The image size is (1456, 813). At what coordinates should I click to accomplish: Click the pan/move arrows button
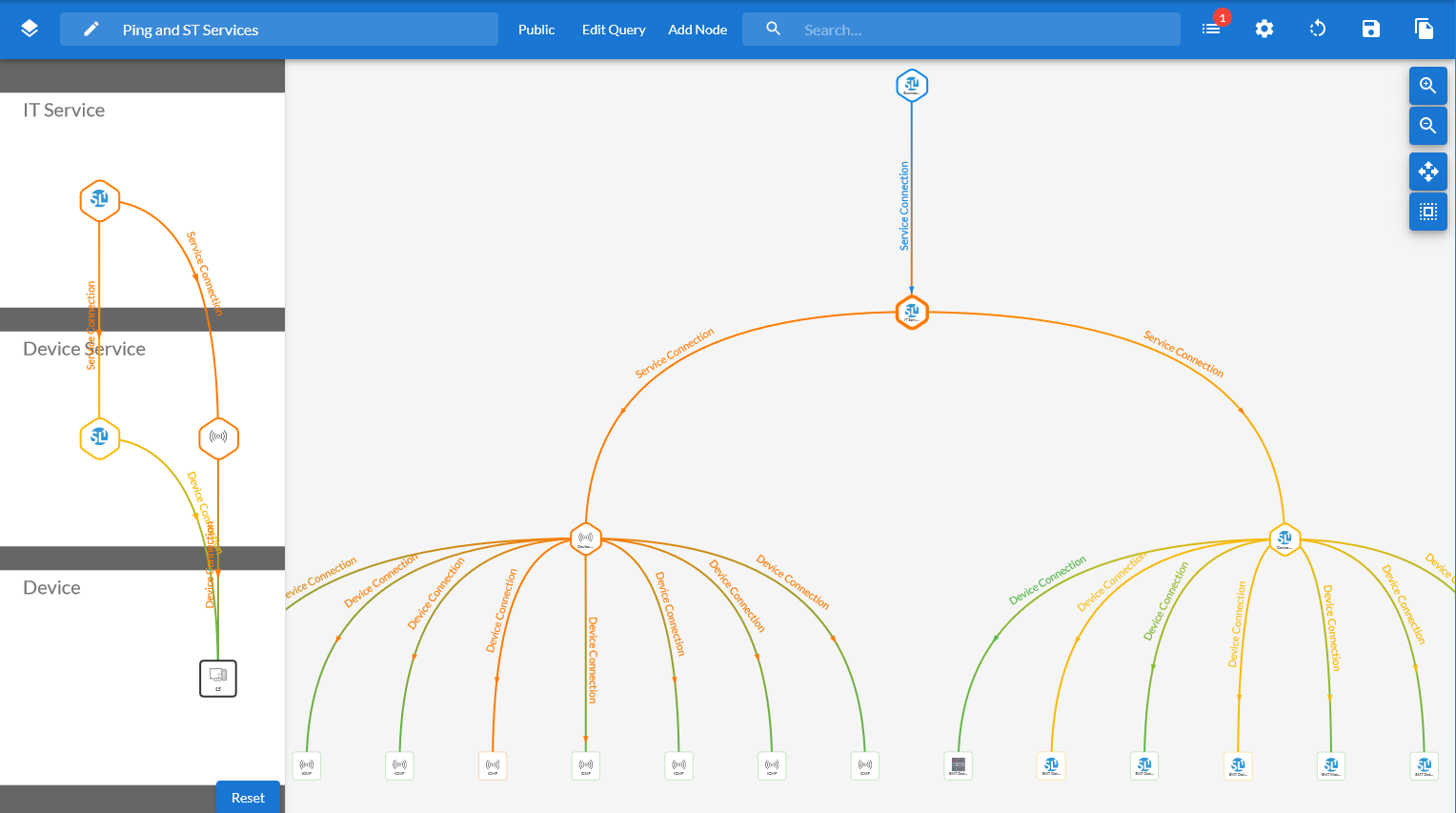tap(1427, 172)
